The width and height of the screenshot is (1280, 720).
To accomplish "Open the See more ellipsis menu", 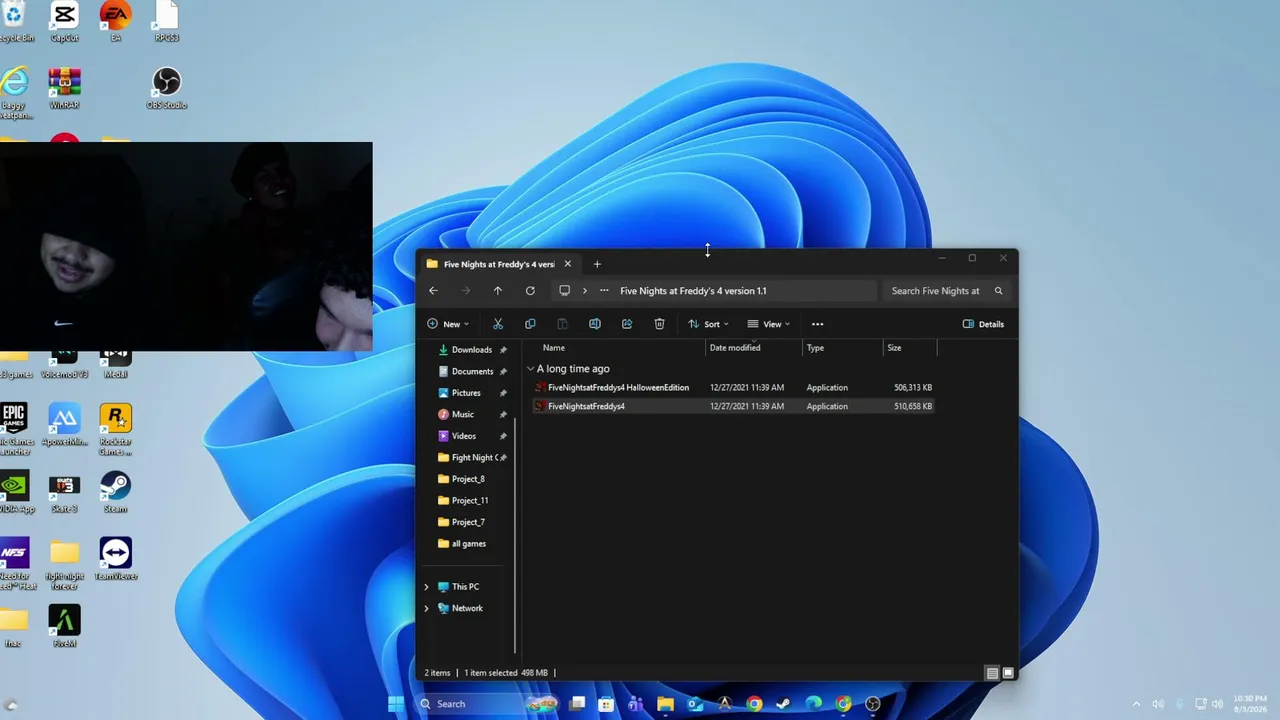I will pyautogui.click(x=817, y=324).
